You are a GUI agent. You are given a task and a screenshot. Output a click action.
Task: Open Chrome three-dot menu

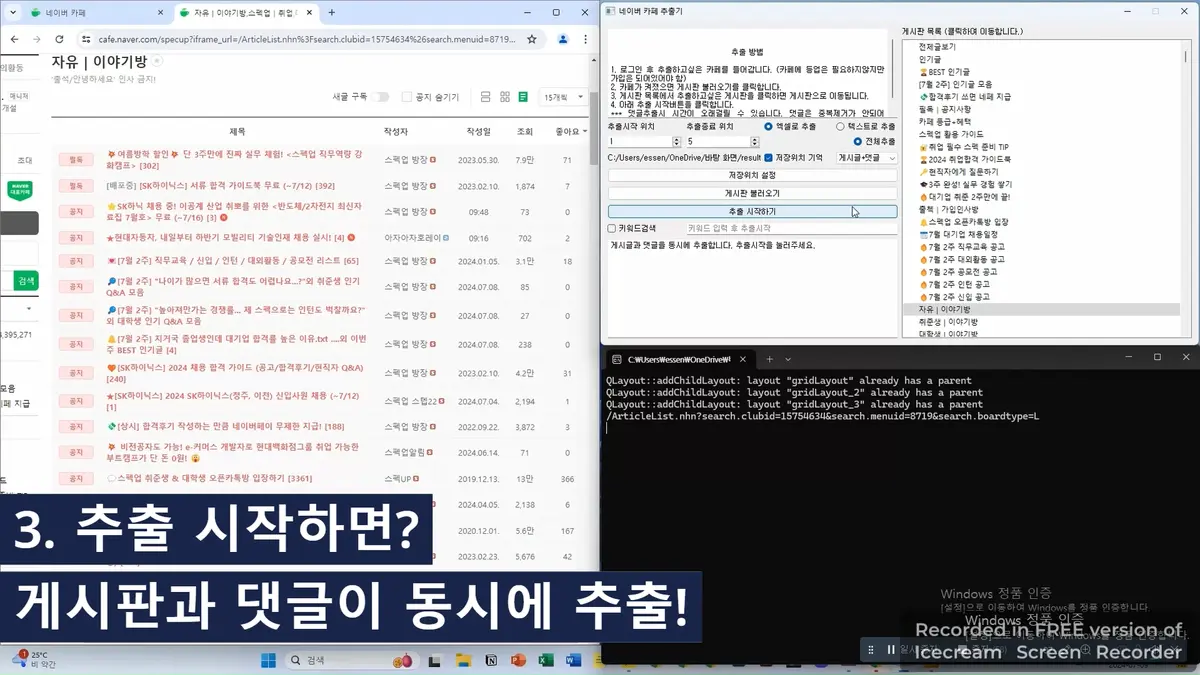(587, 39)
